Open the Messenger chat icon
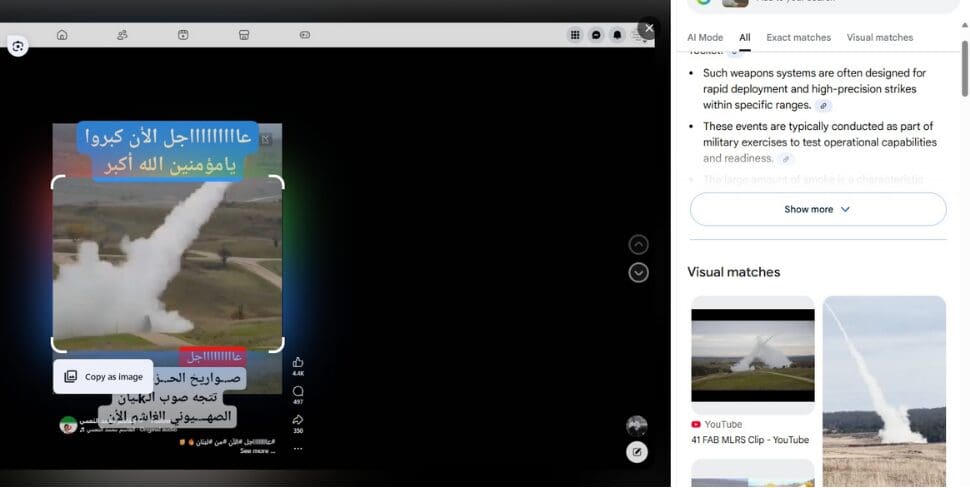 click(596, 35)
